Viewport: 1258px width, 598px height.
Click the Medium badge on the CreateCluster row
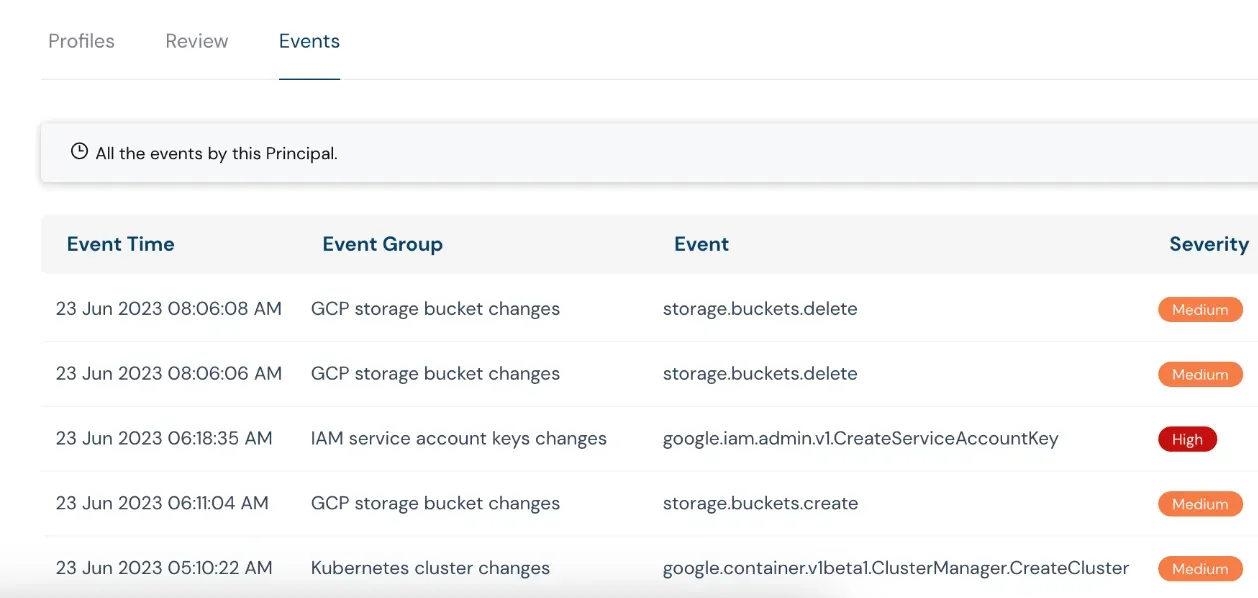(x=1199, y=568)
